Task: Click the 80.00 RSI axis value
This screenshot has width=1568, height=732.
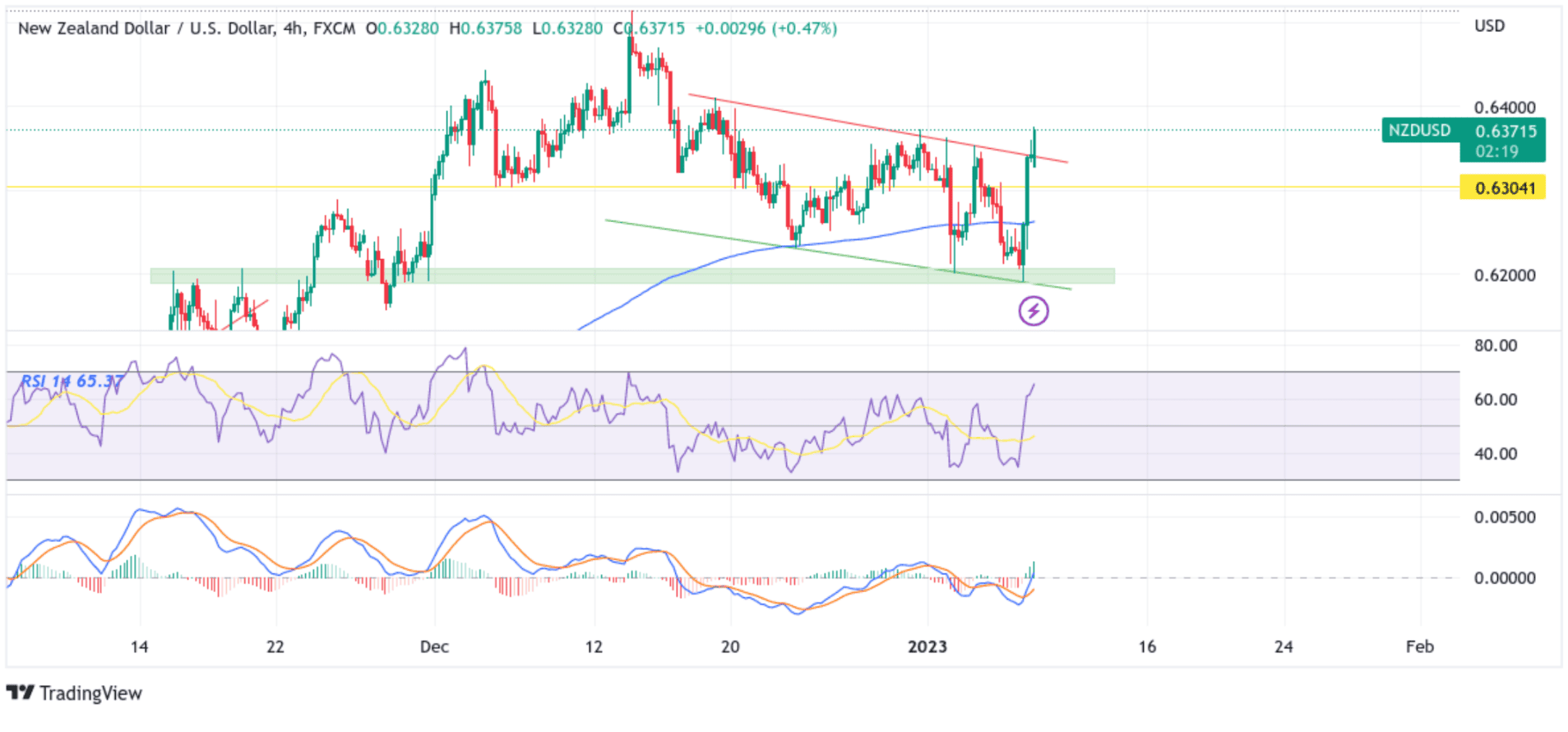Action: pyautogui.click(x=1496, y=345)
